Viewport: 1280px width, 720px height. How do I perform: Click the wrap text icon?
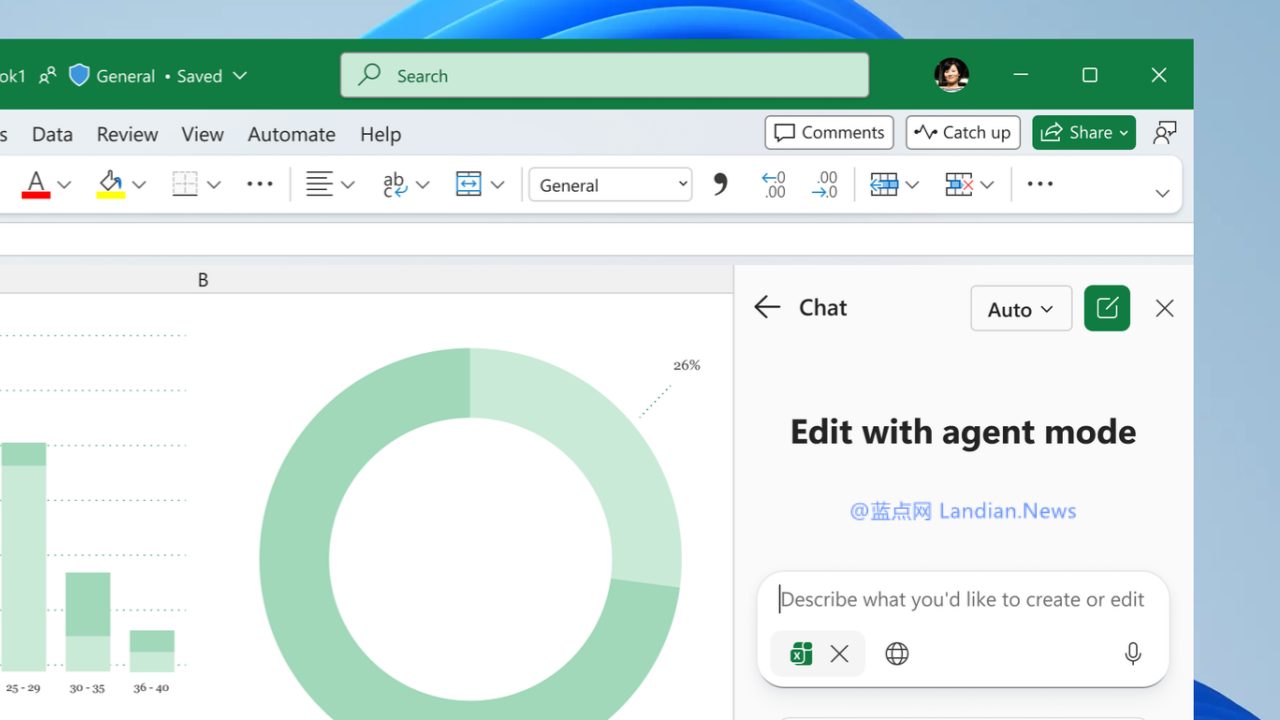[394, 184]
